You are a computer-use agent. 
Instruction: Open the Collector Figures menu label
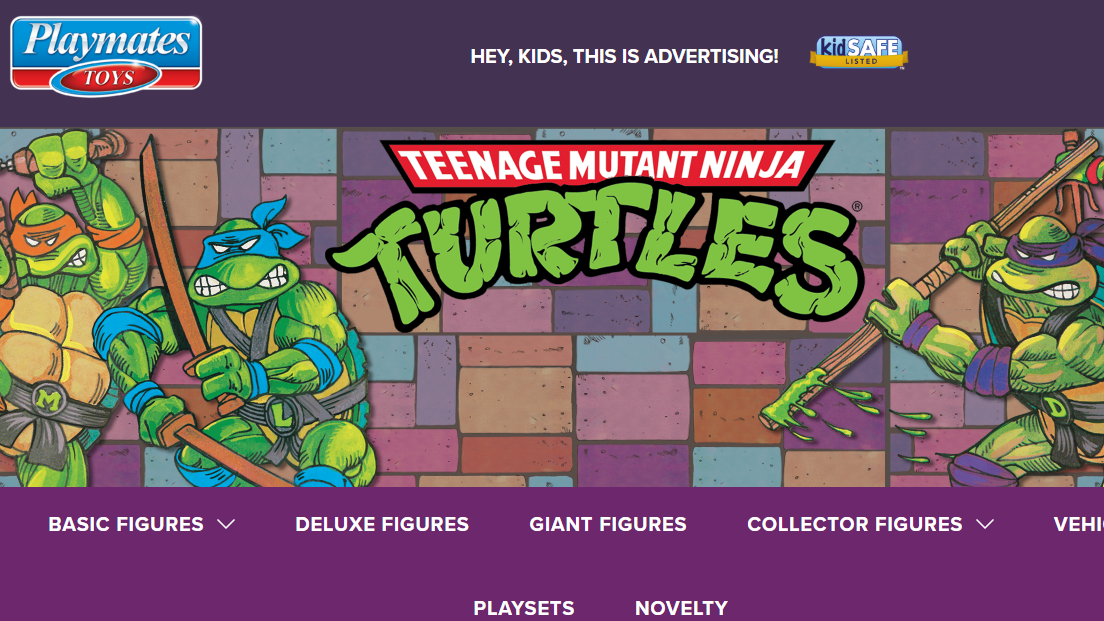click(x=855, y=524)
